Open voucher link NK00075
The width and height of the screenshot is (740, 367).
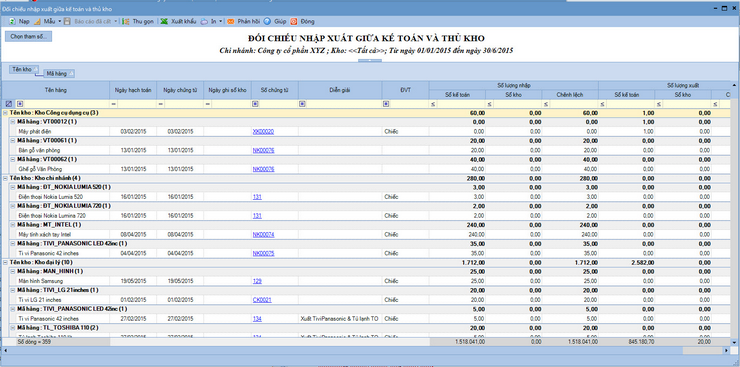point(263,253)
